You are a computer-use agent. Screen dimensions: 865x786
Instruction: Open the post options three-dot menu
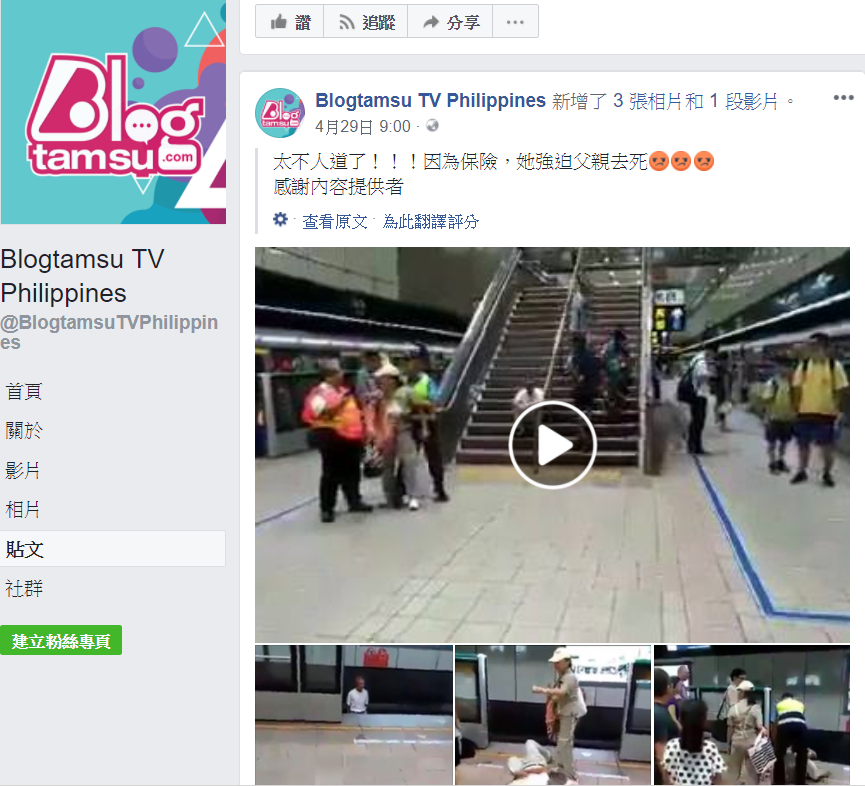pyautogui.click(x=843, y=98)
